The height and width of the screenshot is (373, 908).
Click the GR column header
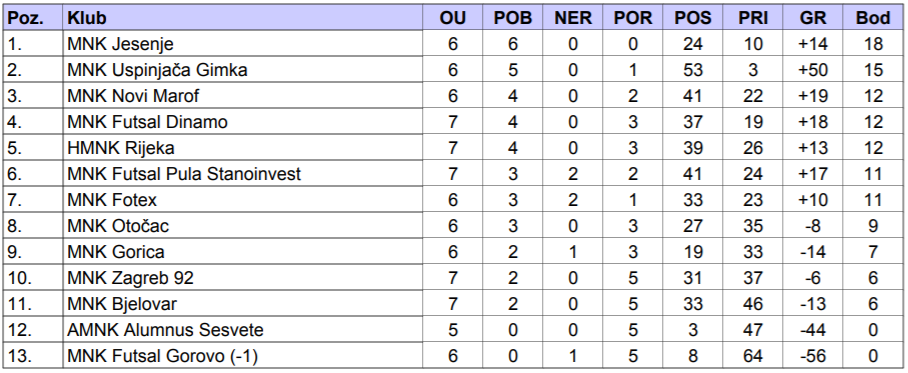[x=813, y=18]
